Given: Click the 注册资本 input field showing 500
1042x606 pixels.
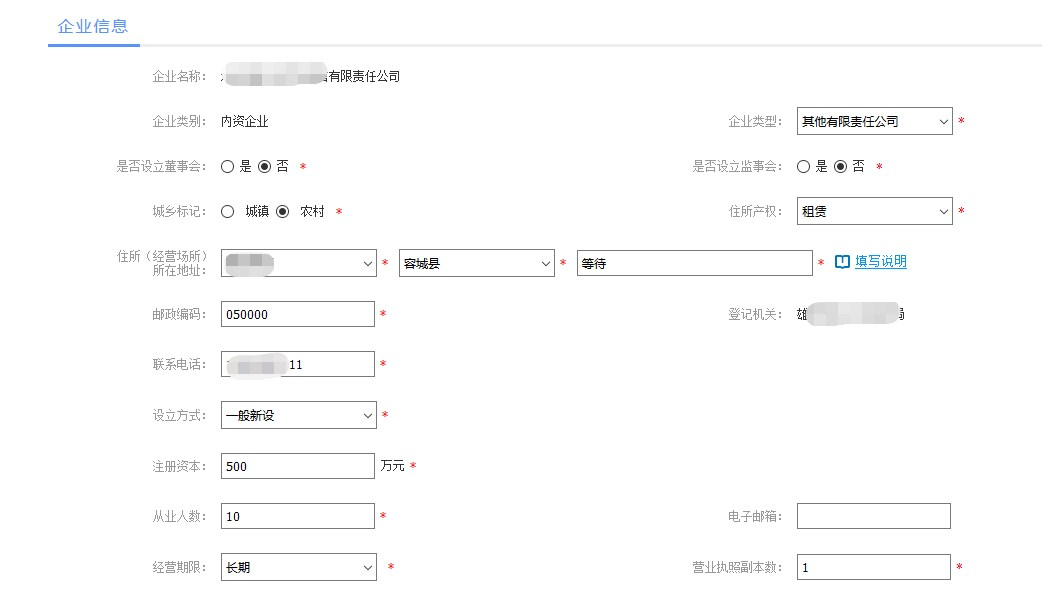Looking at the screenshot, I should tap(298, 466).
